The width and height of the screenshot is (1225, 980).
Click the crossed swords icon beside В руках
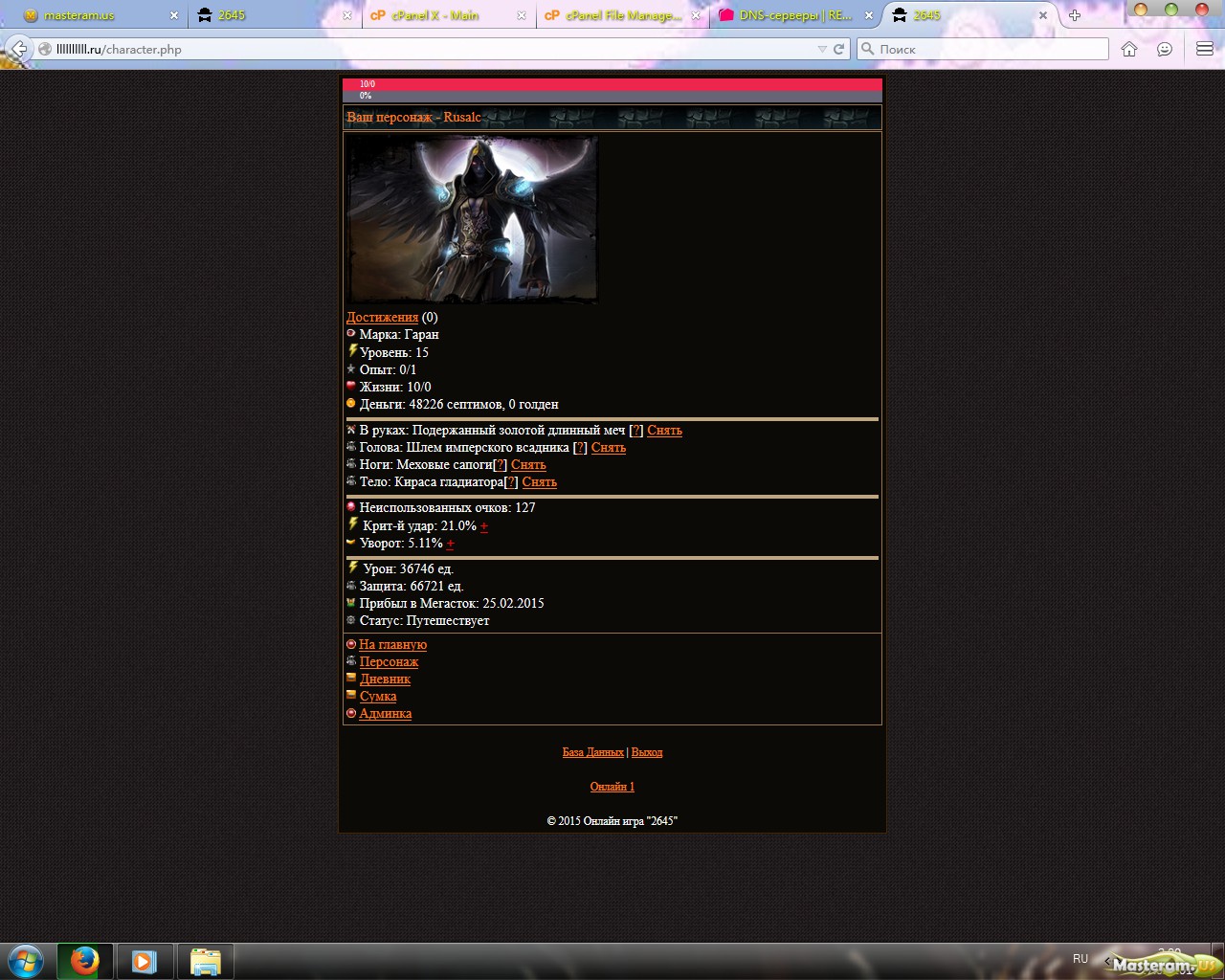(x=351, y=430)
